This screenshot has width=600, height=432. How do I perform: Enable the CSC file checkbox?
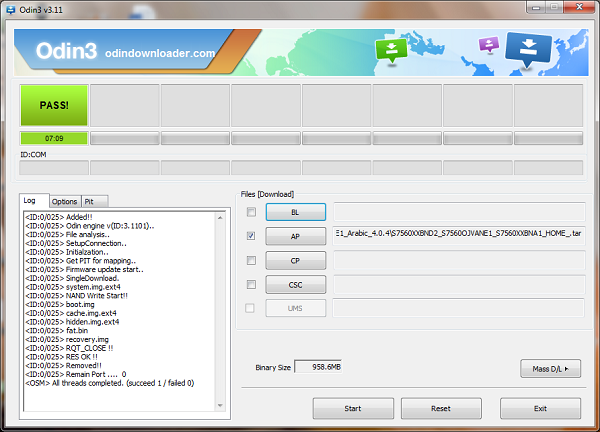pos(251,285)
